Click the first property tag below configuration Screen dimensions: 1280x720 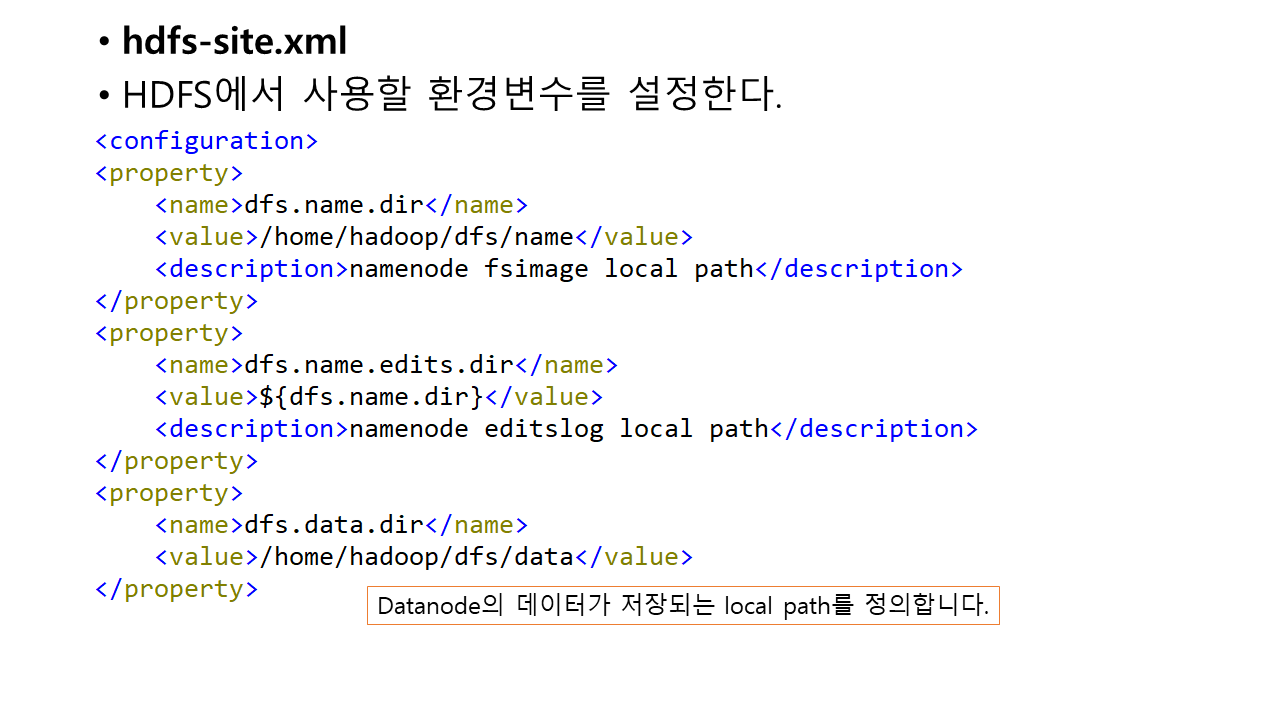tap(169, 173)
